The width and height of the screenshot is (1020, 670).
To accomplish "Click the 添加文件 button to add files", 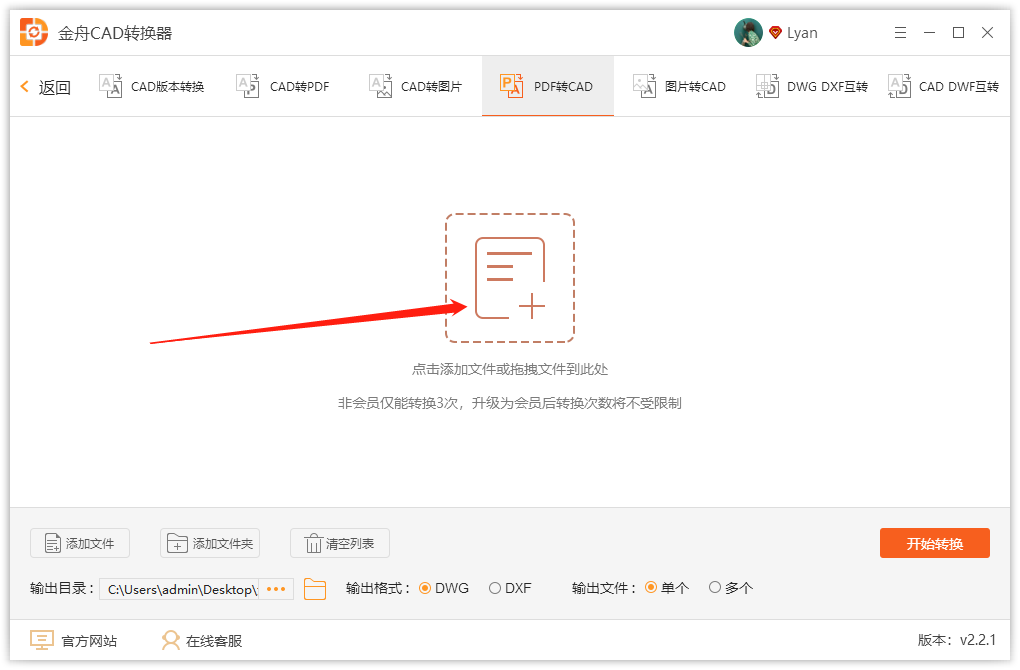I will click(79, 542).
